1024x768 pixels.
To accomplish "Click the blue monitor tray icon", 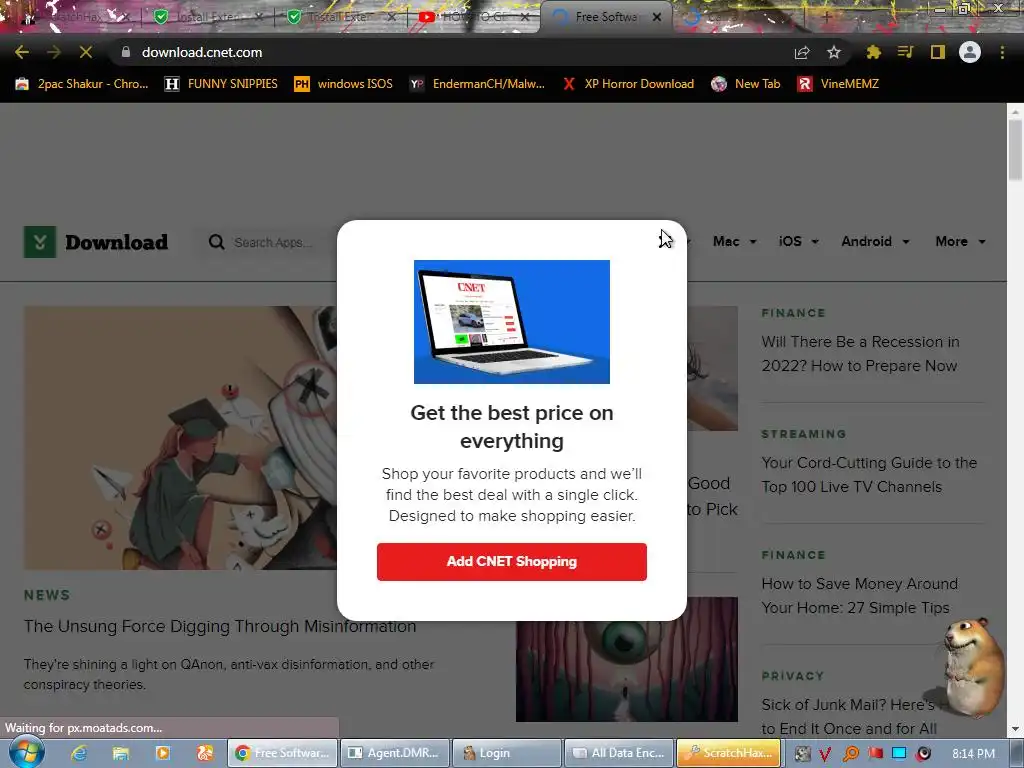I will 899,754.
